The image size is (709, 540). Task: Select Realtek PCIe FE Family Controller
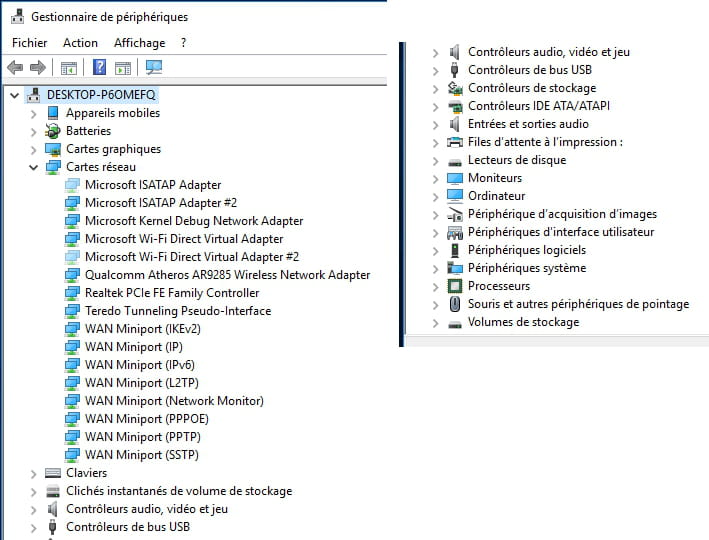click(x=172, y=293)
